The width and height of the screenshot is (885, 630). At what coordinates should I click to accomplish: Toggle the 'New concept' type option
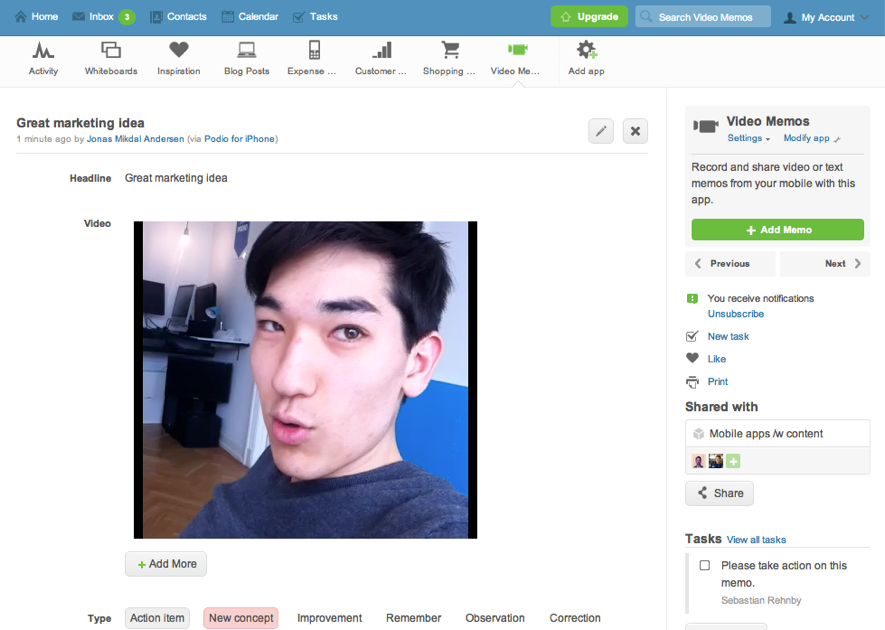point(240,618)
